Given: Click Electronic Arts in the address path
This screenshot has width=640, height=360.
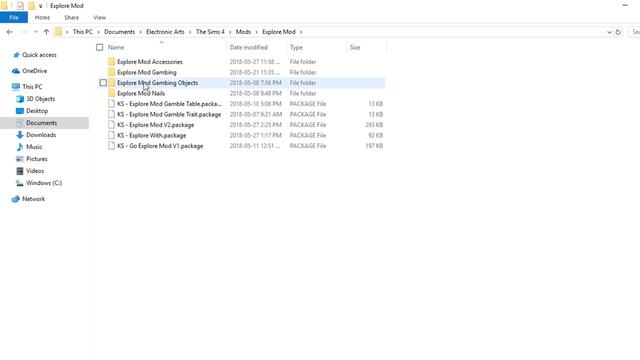Looking at the screenshot, I should pyautogui.click(x=165, y=32).
